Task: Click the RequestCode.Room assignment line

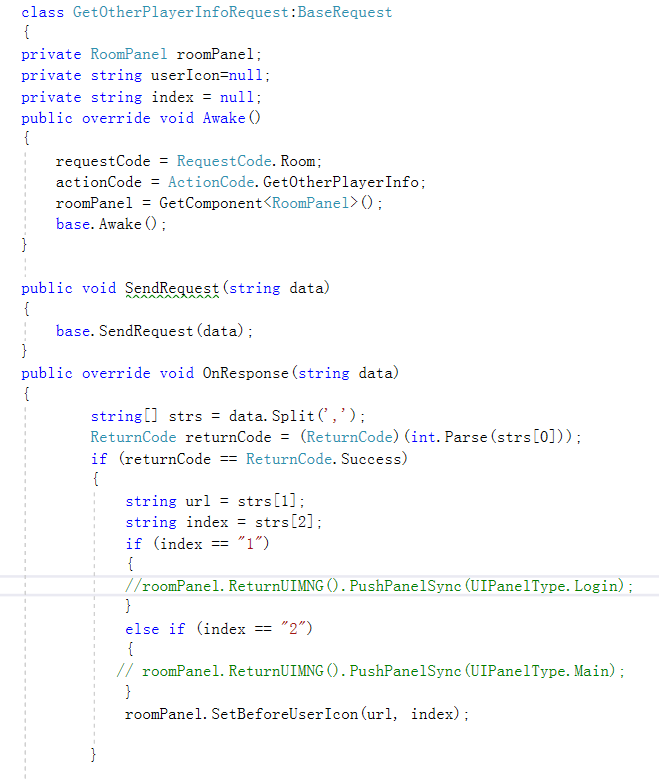Action: [x=189, y=161]
